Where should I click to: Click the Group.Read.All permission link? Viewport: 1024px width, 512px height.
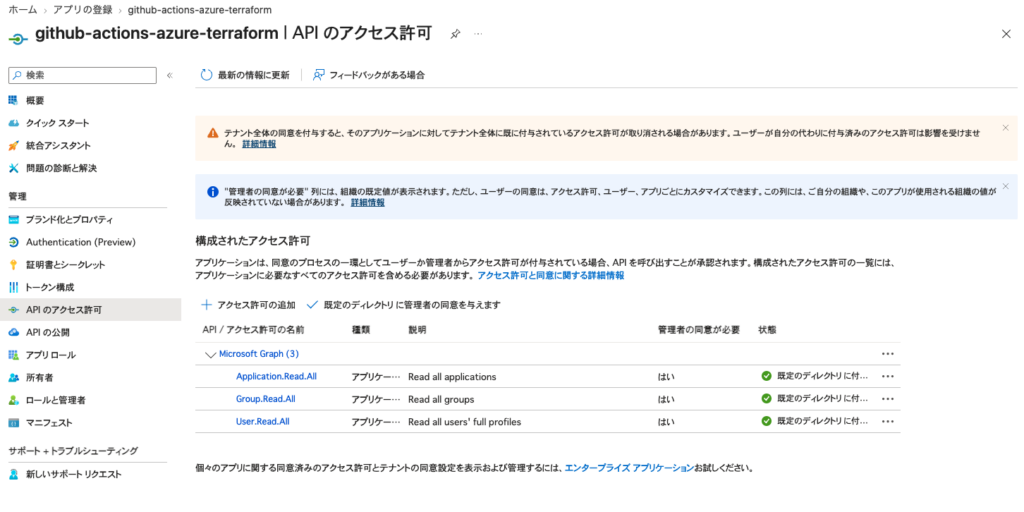pos(265,398)
